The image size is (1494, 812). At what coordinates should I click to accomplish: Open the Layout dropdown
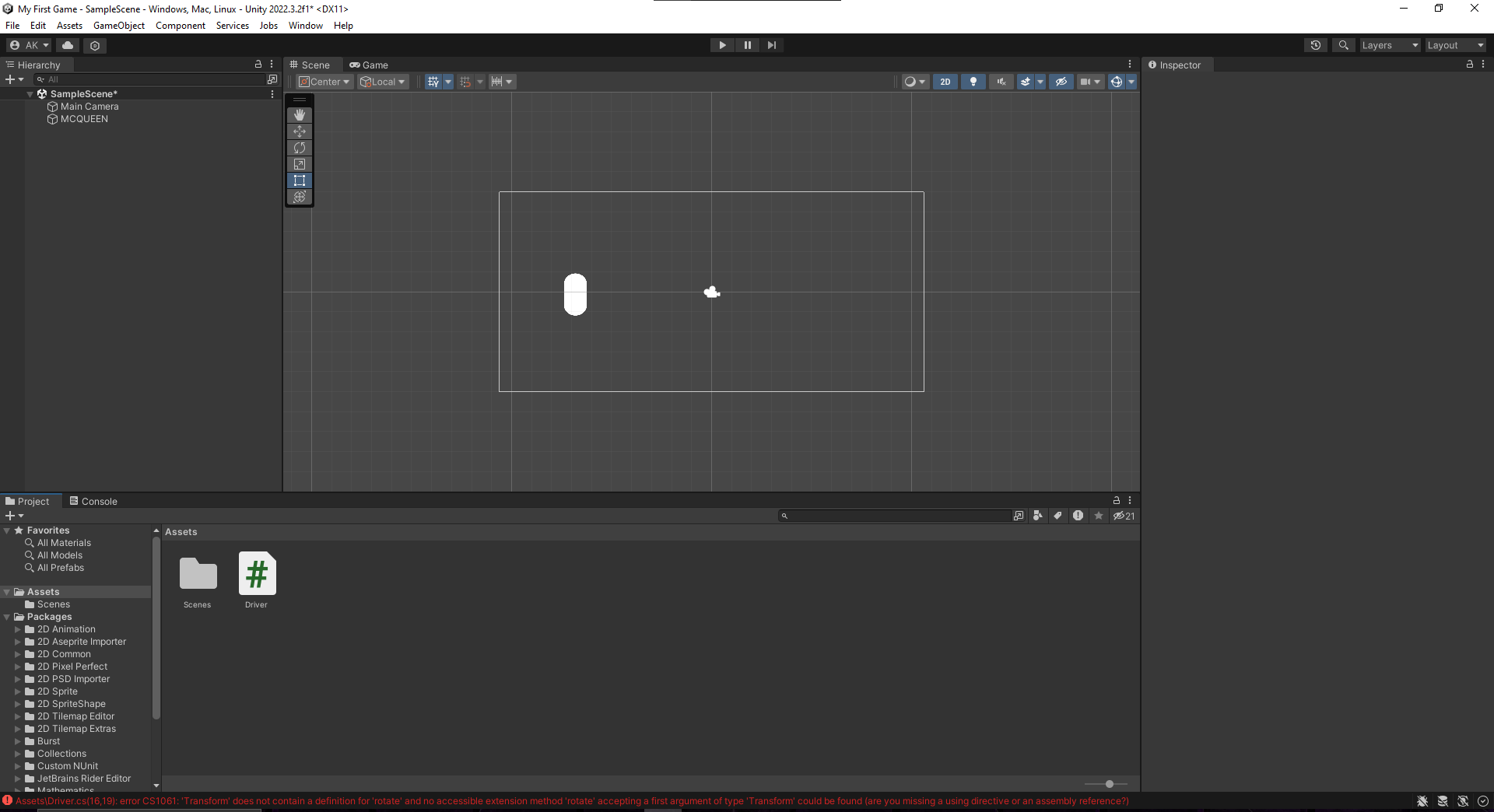tap(1455, 45)
